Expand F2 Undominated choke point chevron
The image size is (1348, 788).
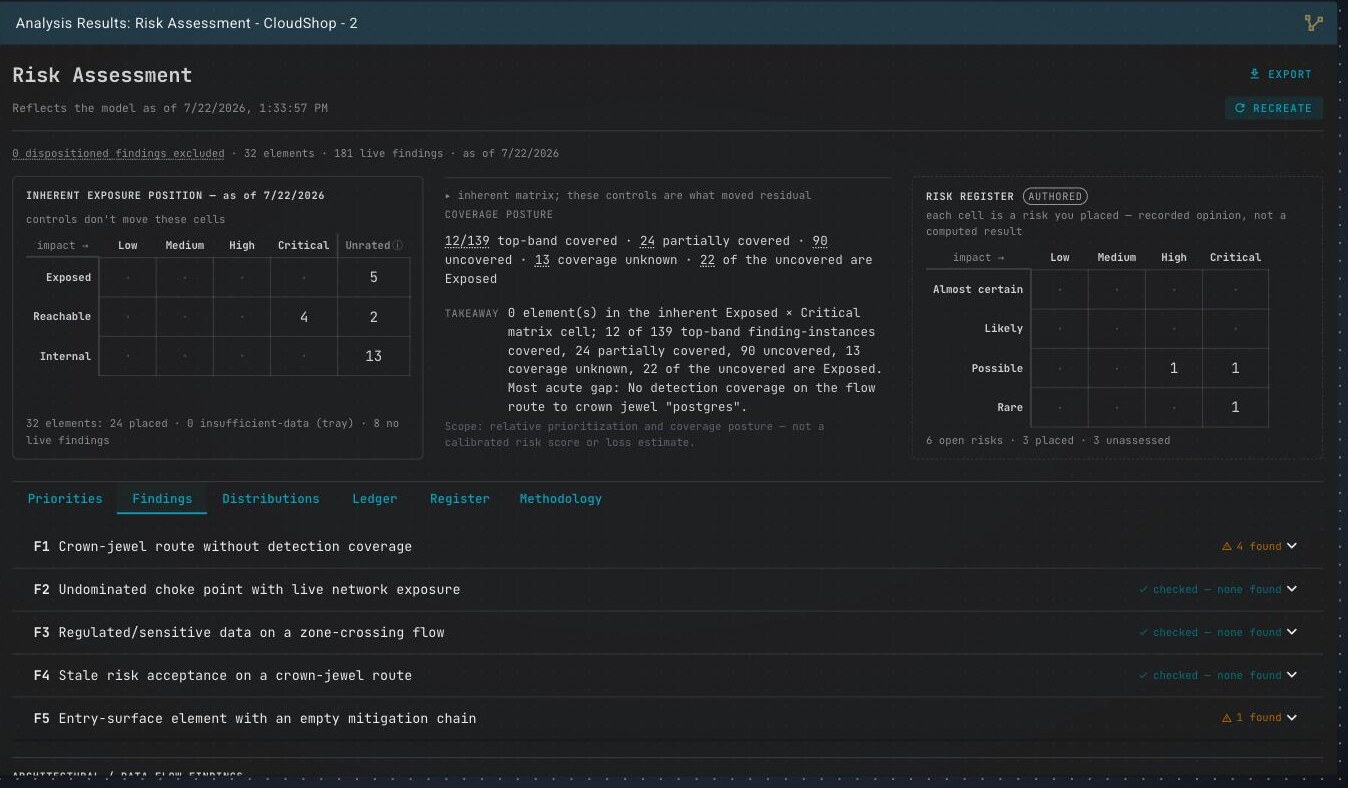click(x=1292, y=589)
